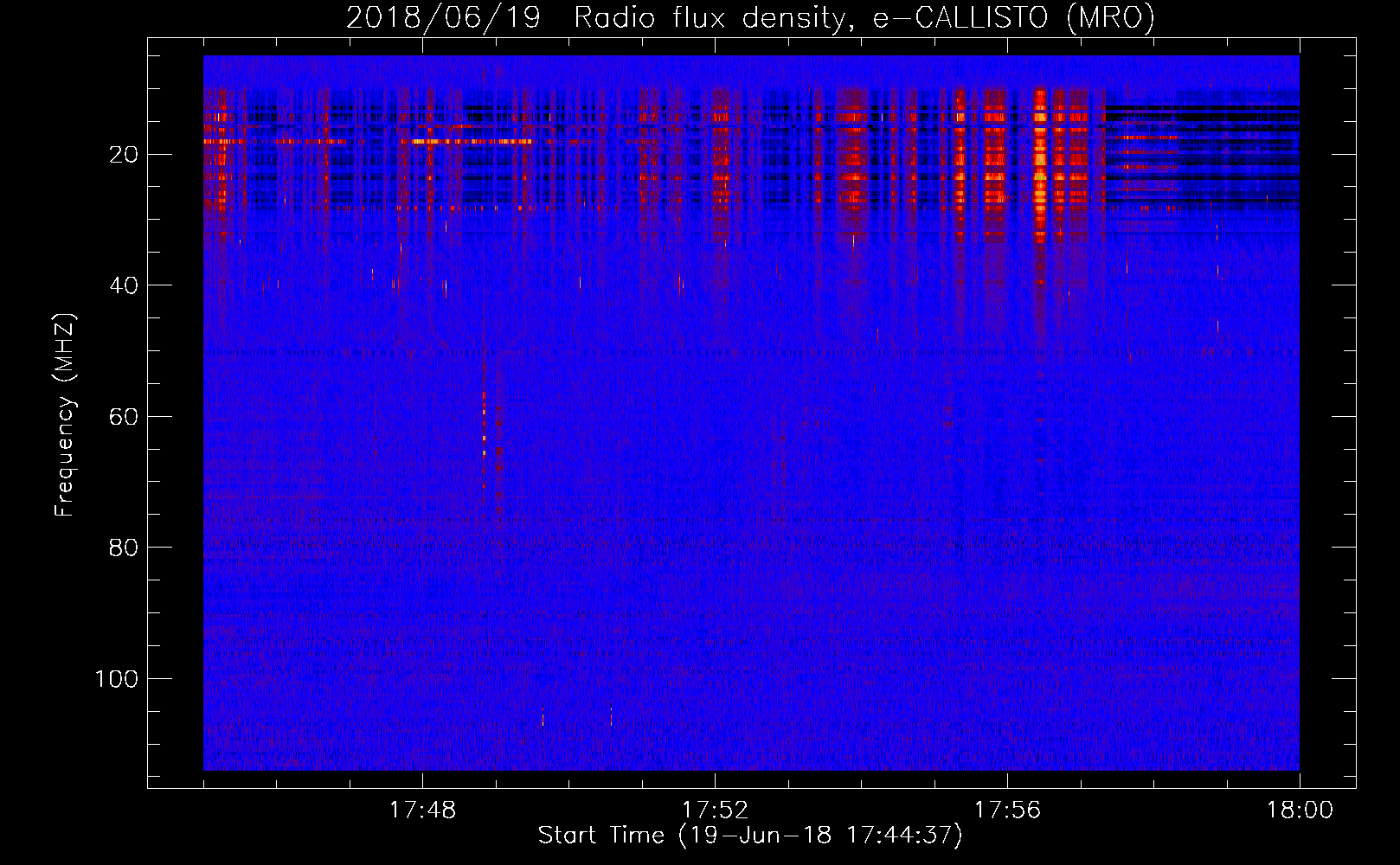Click the plot title '2018/06/19 Radio flux density'

click(750, 16)
